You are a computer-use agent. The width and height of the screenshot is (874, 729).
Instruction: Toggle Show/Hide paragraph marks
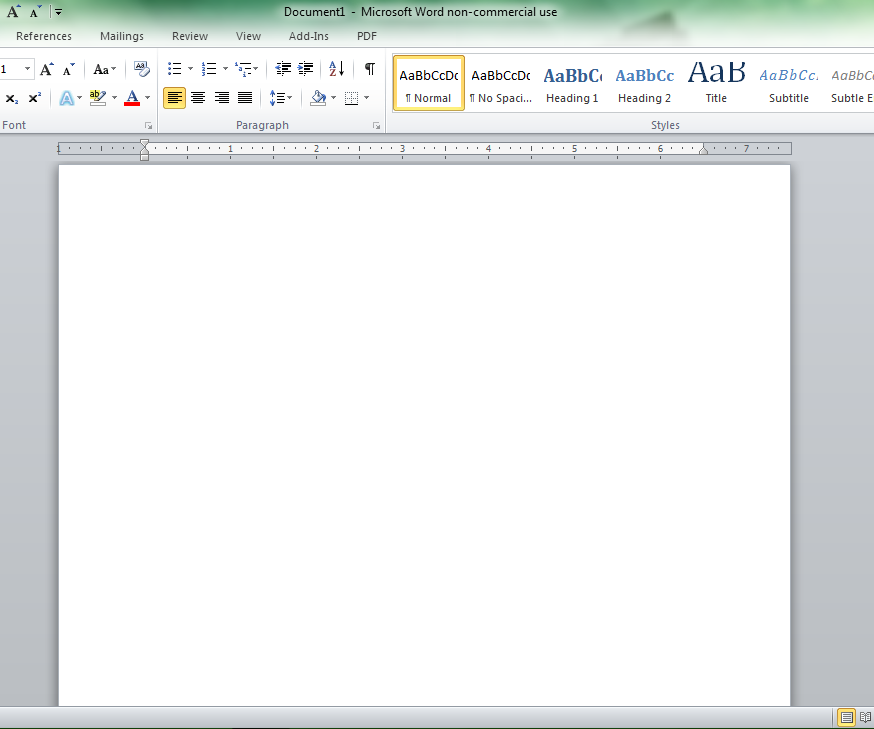click(368, 66)
